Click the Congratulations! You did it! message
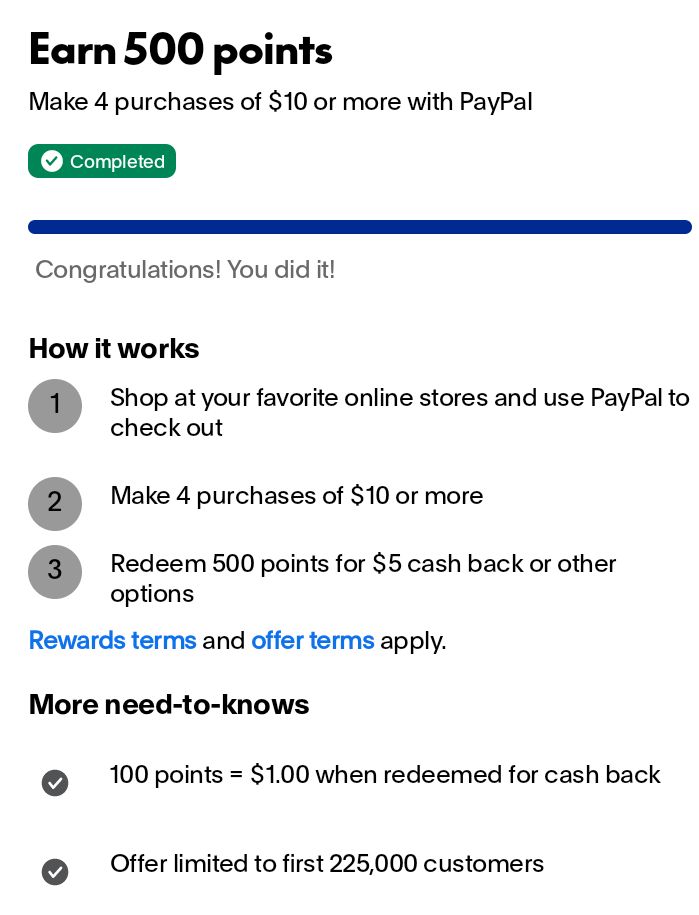 [x=185, y=270]
